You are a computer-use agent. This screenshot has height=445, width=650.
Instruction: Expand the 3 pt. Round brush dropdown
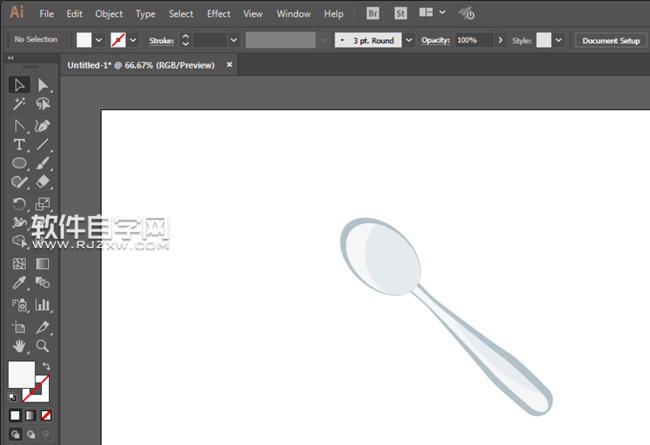pos(409,40)
